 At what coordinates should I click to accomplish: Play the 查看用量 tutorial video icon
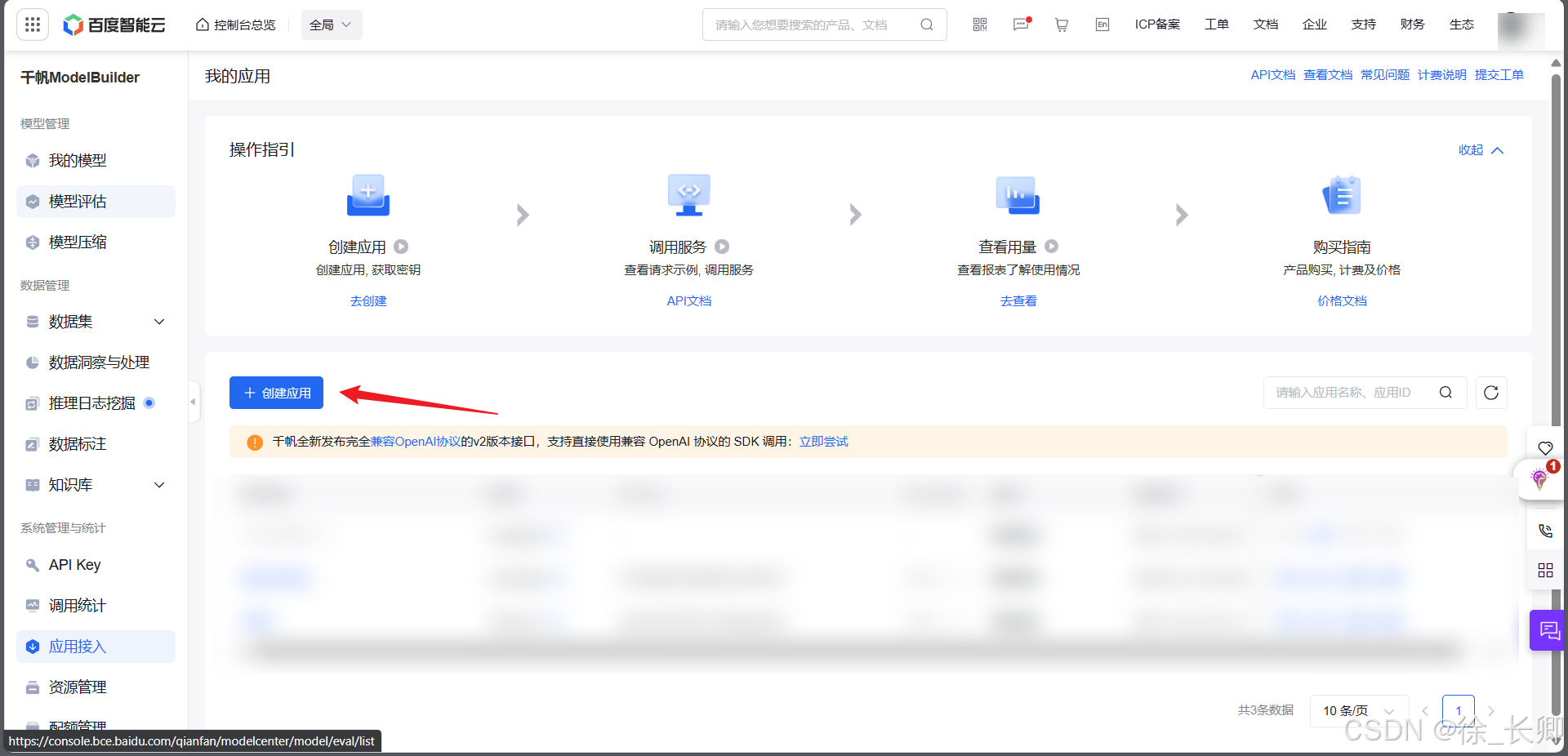tap(1052, 247)
